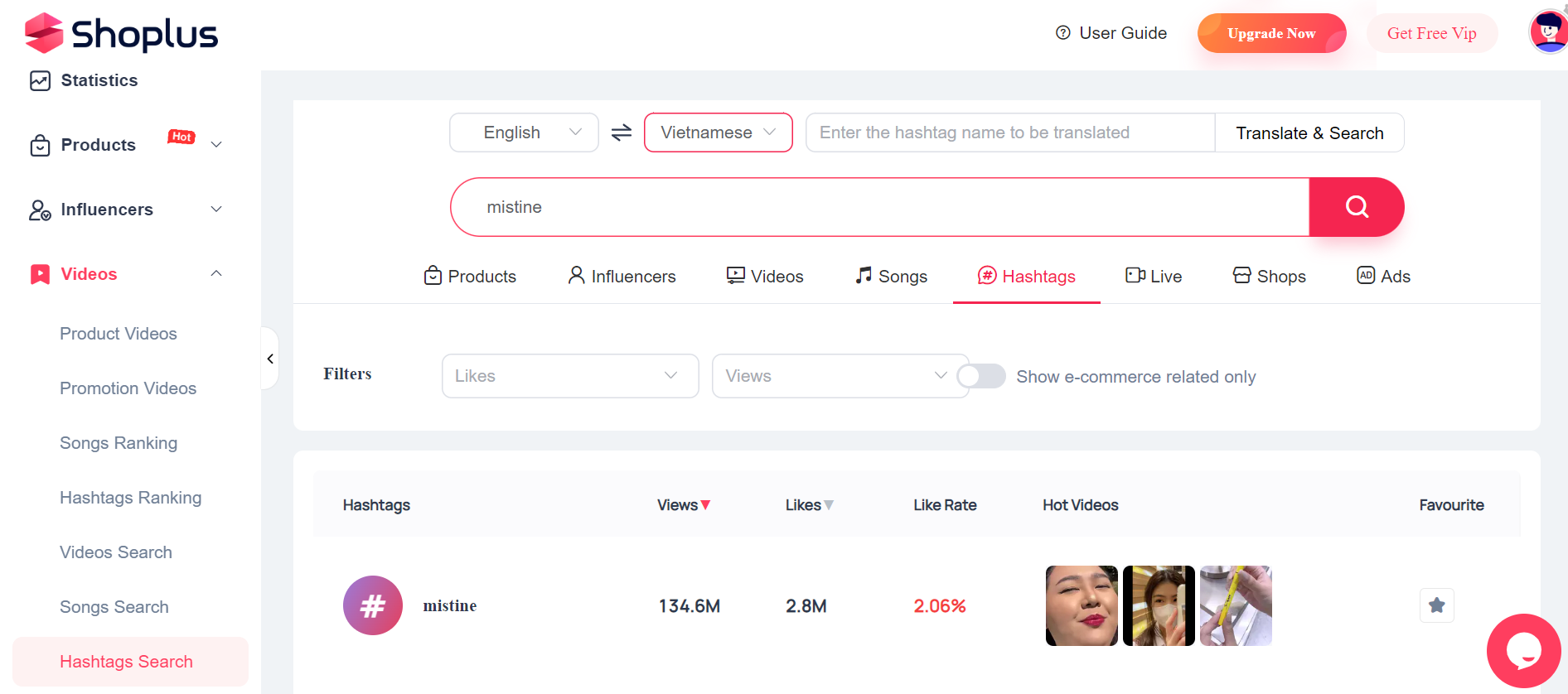Click the 2.06% like rate value
Image resolution: width=1568 pixels, height=694 pixels.
pyautogui.click(x=940, y=606)
